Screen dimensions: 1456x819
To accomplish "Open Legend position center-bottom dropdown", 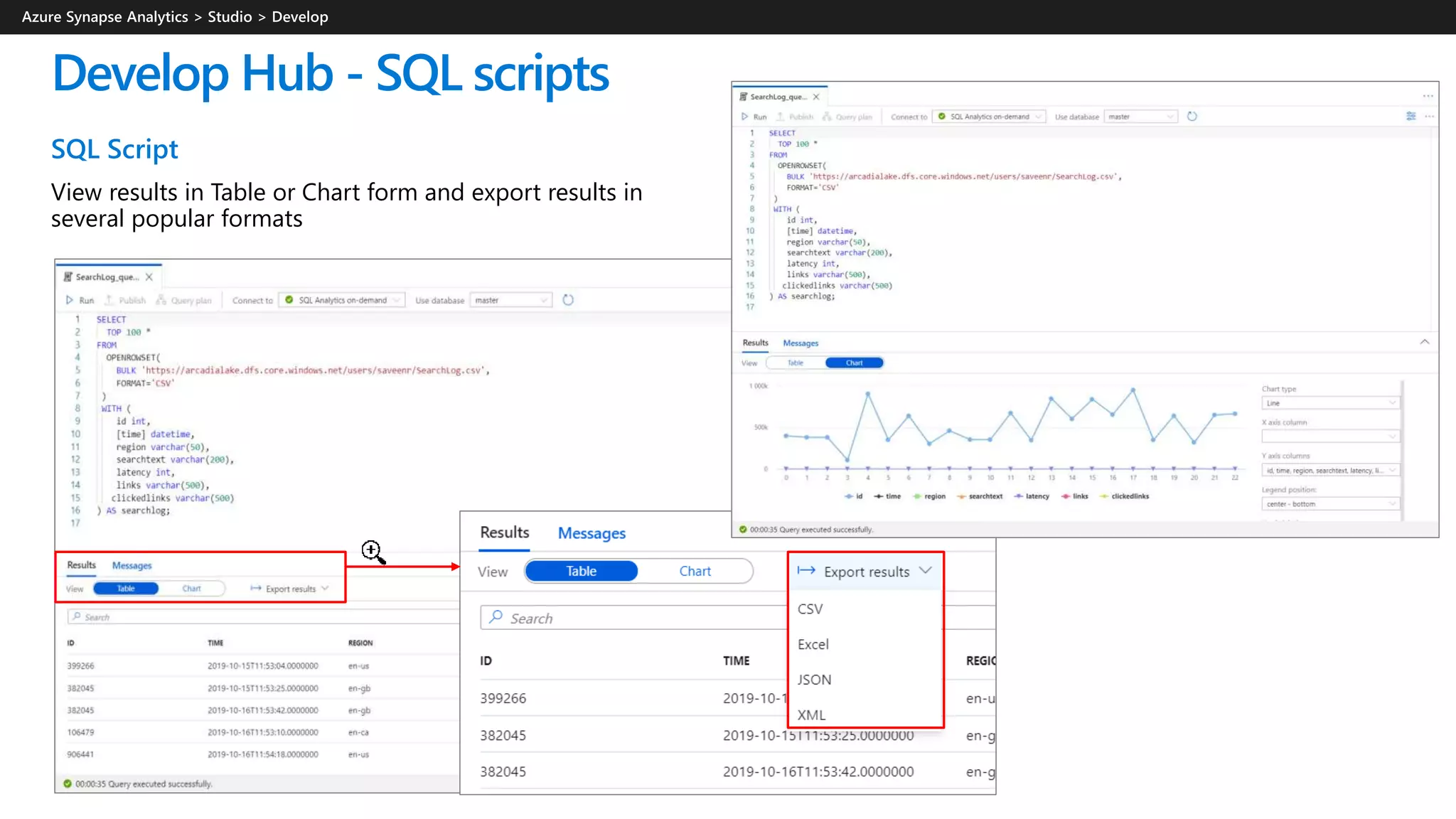I will click(1330, 504).
